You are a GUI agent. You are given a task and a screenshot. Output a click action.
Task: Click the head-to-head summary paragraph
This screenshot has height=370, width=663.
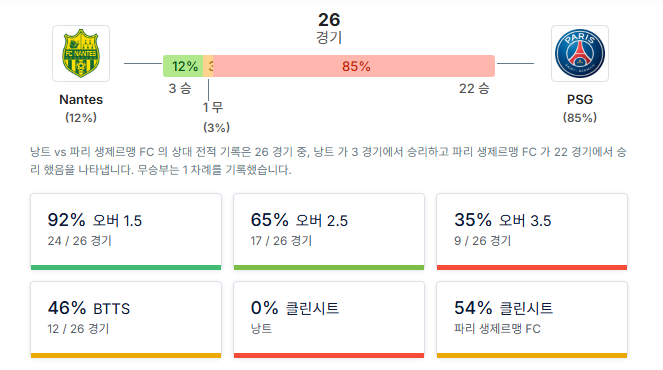coord(329,161)
